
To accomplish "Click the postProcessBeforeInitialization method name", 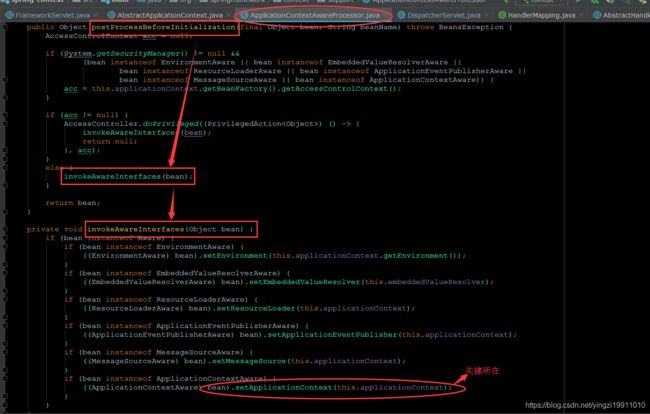I will (x=163, y=27).
